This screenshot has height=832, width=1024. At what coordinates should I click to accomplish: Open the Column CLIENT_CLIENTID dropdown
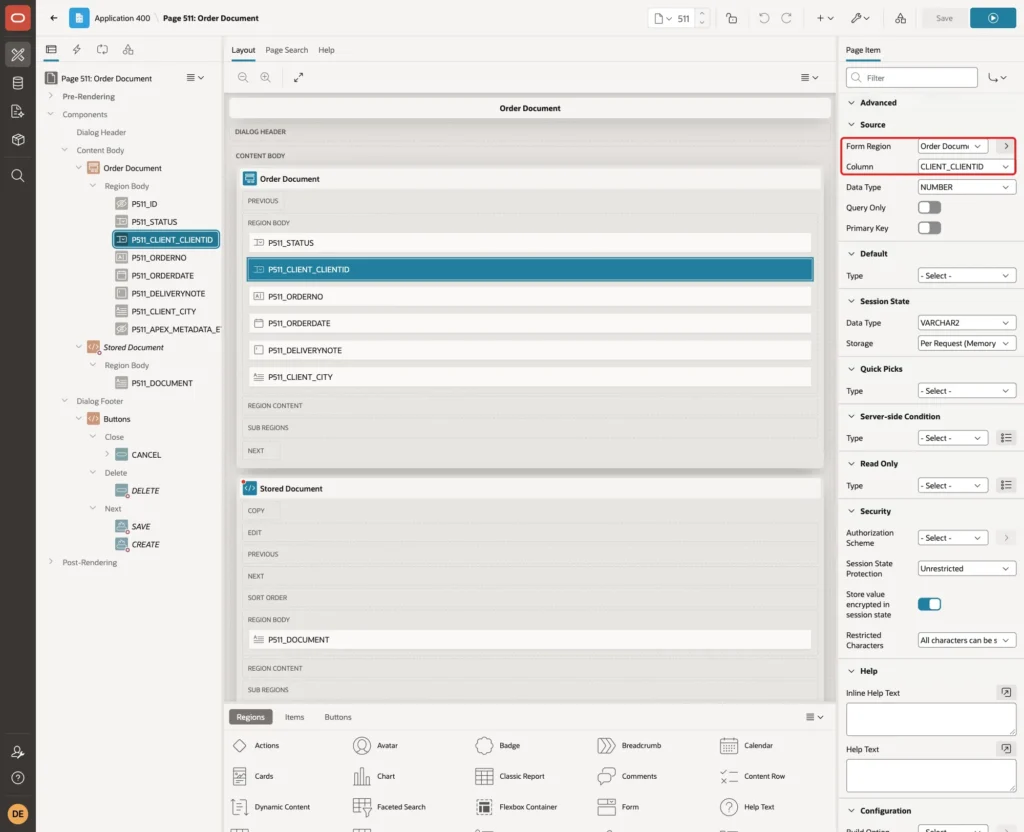click(967, 167)
